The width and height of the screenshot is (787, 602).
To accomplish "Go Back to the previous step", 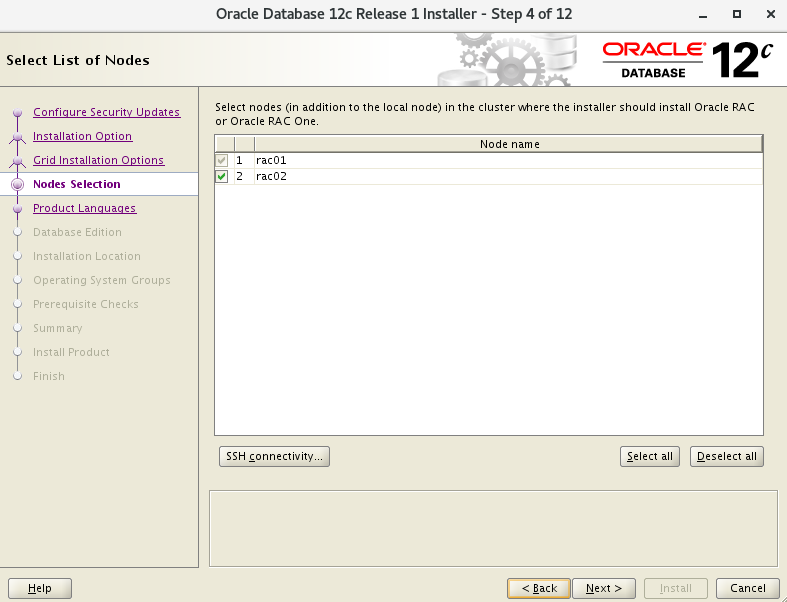I will (539, 588).
